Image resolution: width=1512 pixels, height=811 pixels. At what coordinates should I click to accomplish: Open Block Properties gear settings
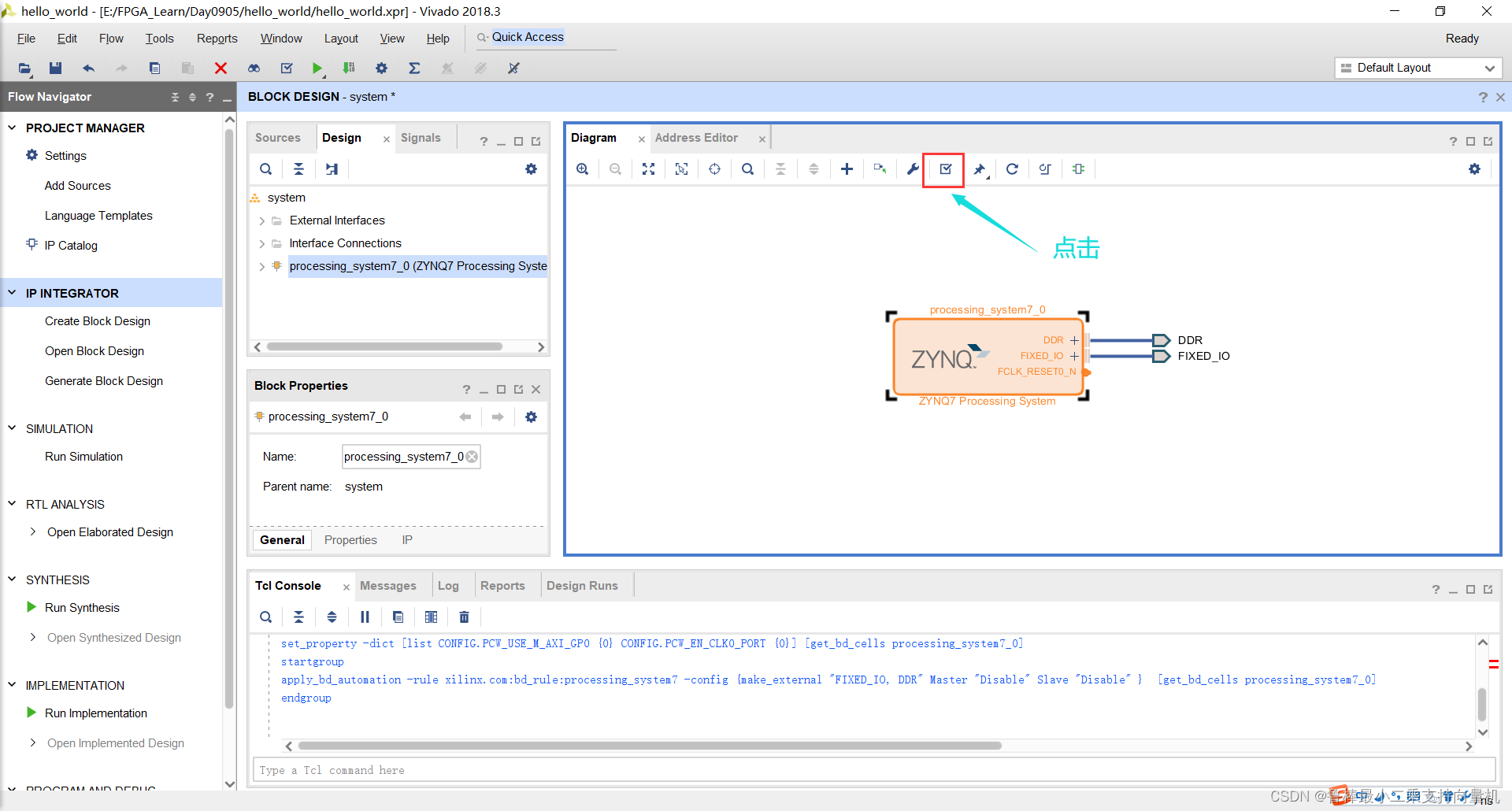[x=531, y=417]
